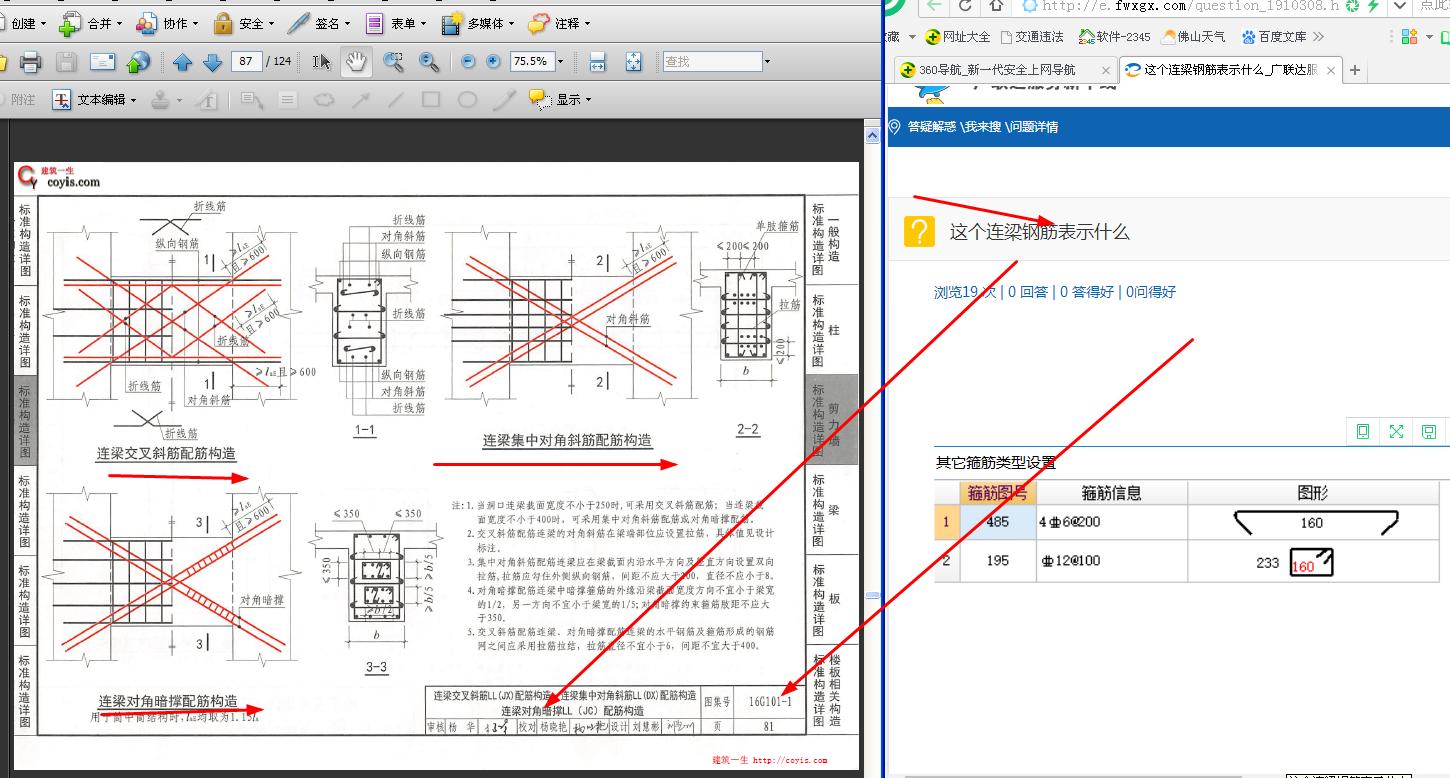The width and height of the screenshot is (1450, 778).
Task: Click the print icon in the PDF toolbar
Action: point(31,62)
